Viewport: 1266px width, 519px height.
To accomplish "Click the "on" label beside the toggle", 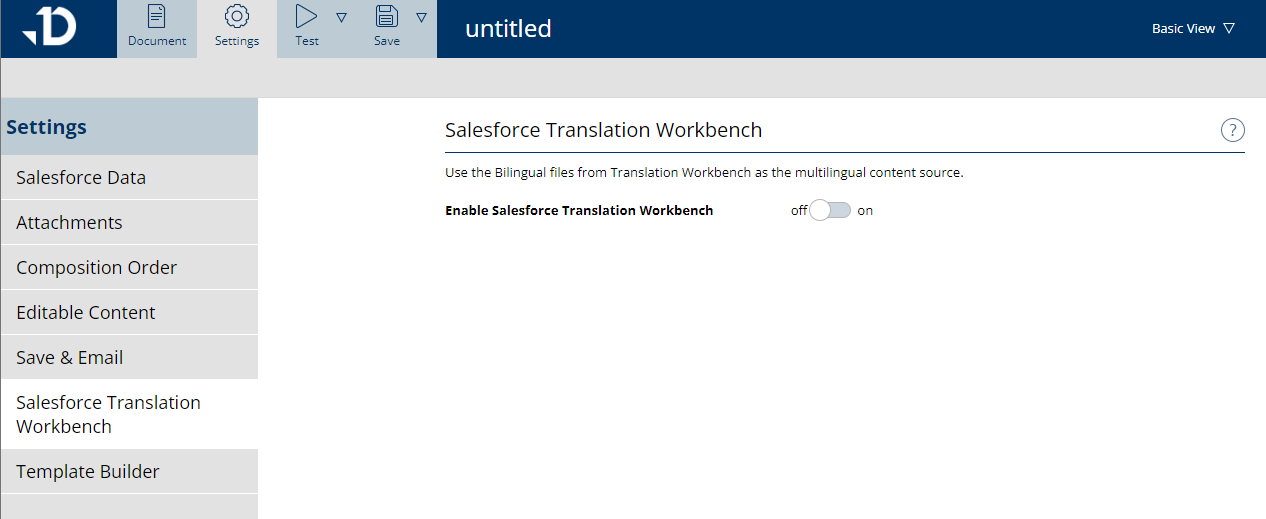I will [865, 211].
